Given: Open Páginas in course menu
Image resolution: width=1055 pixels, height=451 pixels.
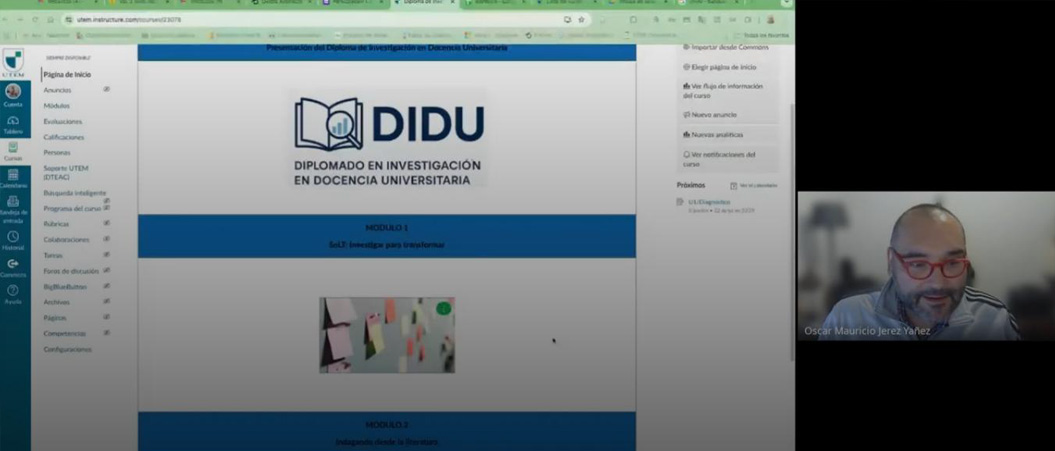Looking at the screenshot, I should pyautogui.click(x=55, y=318).
